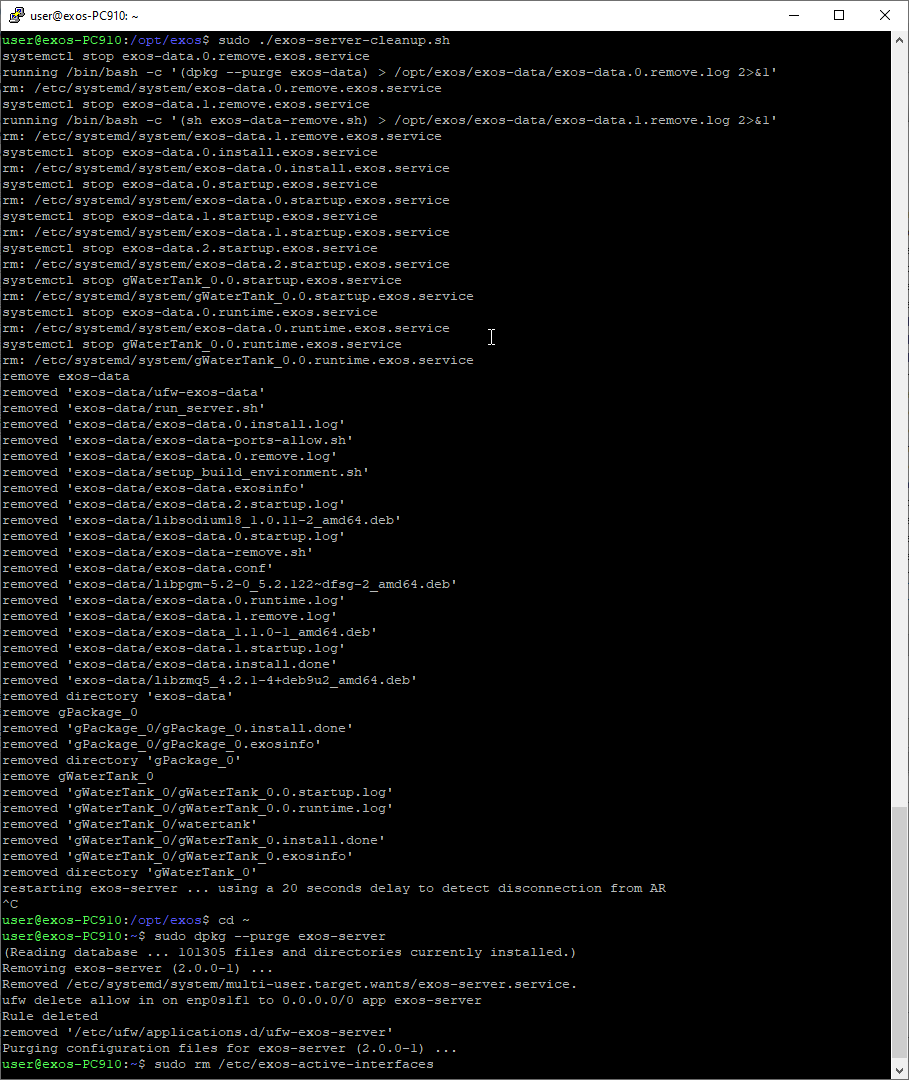Click the 'Rule deleted' output line

tap(50, 1016)
